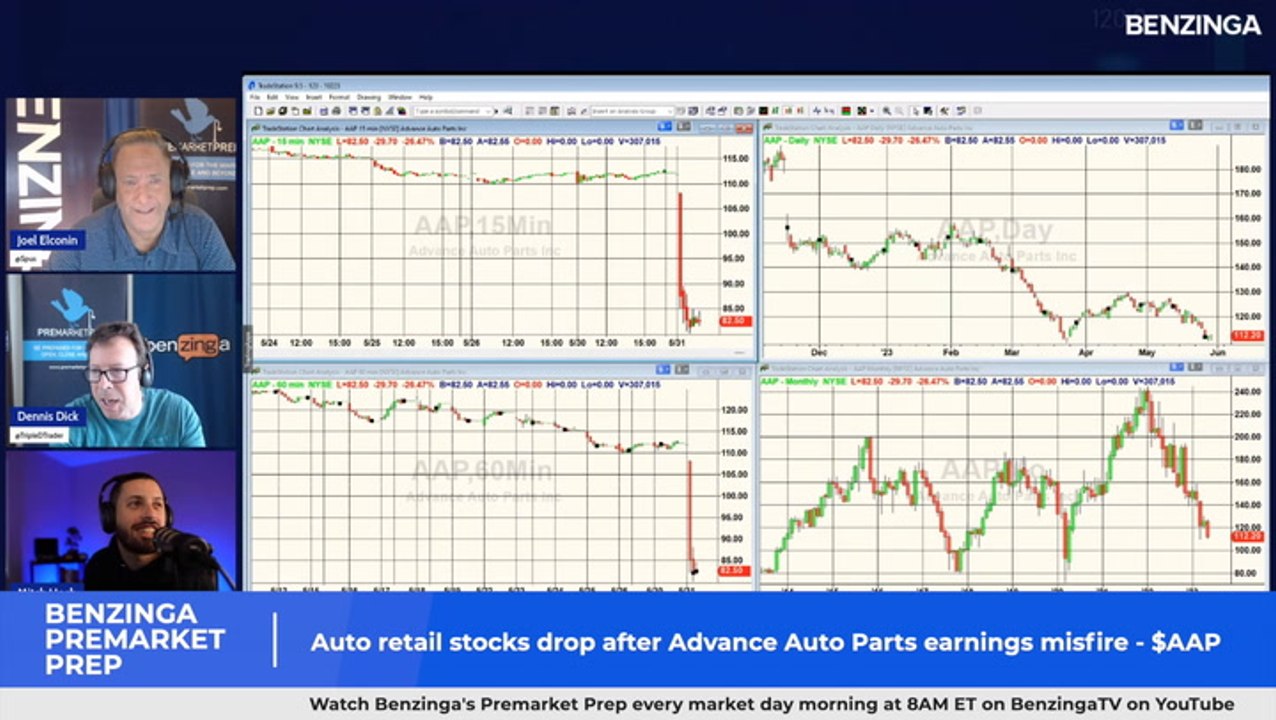Click Joel Elconin's webcam feed
The width and height of the screenshot is (1276, 720).
122,185
